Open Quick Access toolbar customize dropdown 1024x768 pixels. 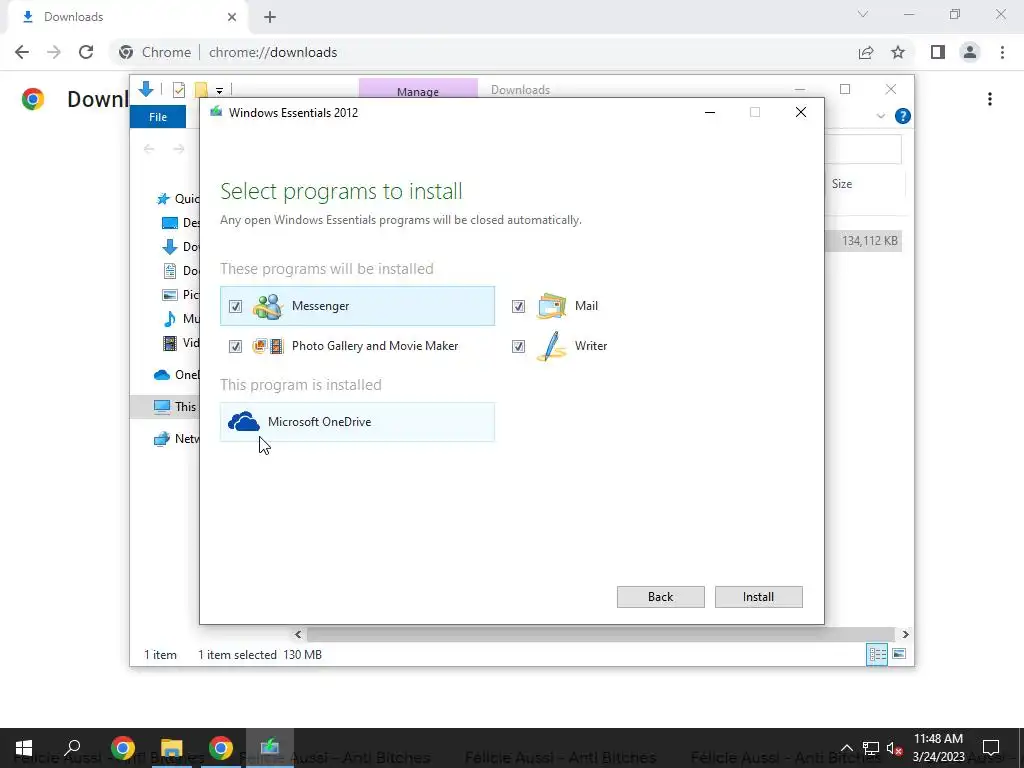coord(219,91)
